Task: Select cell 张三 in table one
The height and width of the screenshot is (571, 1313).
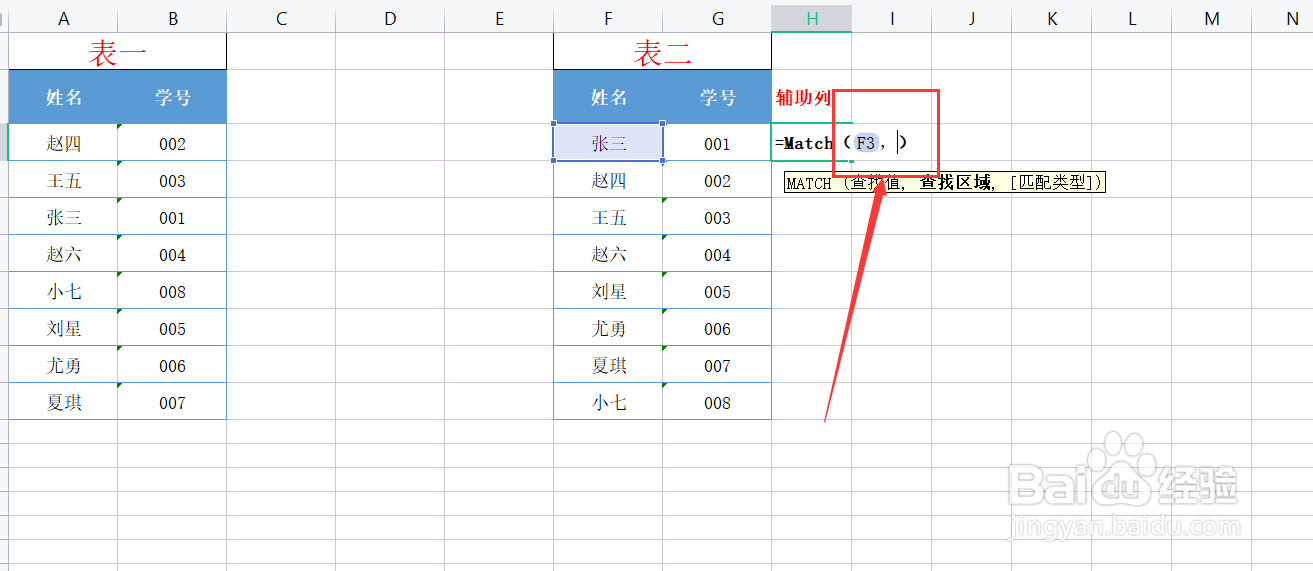Action: coord(64,217)
